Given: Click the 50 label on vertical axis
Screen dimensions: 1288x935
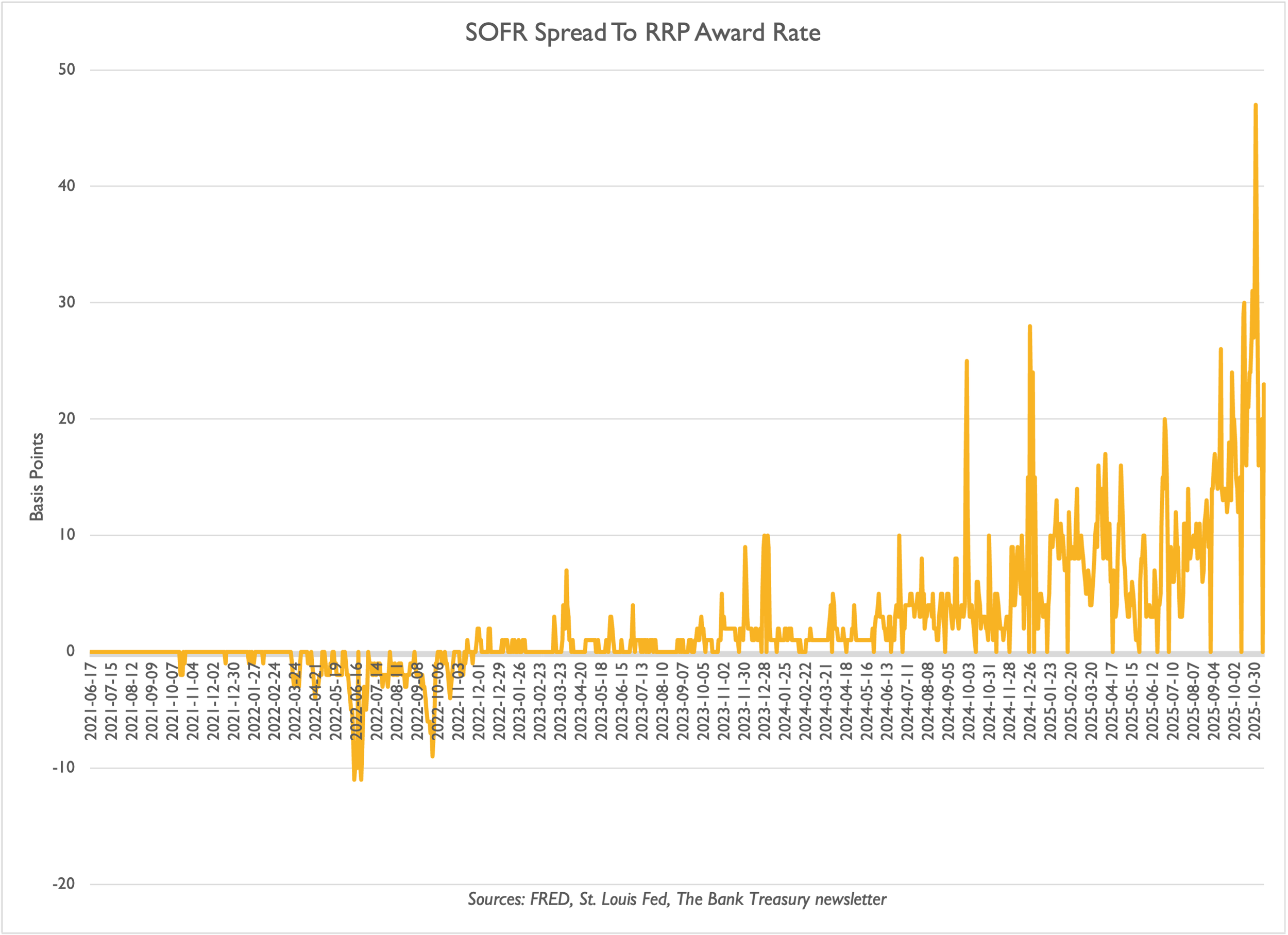Looking at the screenshot, I should point(66,70).
